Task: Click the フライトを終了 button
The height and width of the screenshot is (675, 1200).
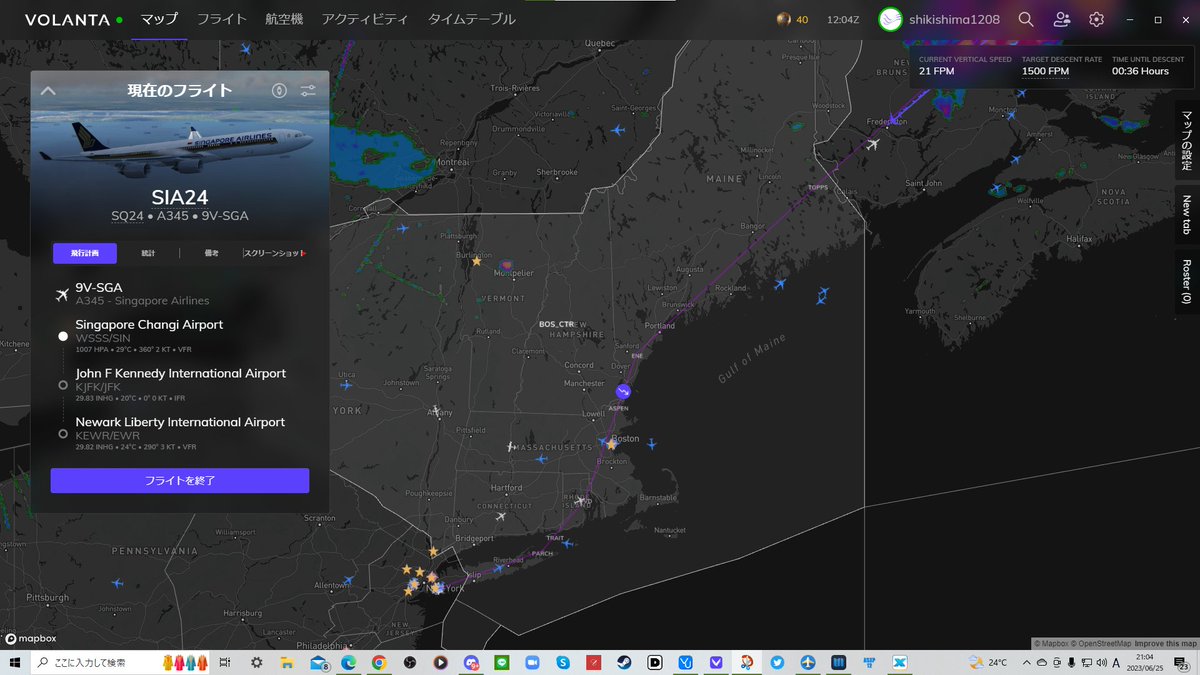Action: [x=180, y=480]
